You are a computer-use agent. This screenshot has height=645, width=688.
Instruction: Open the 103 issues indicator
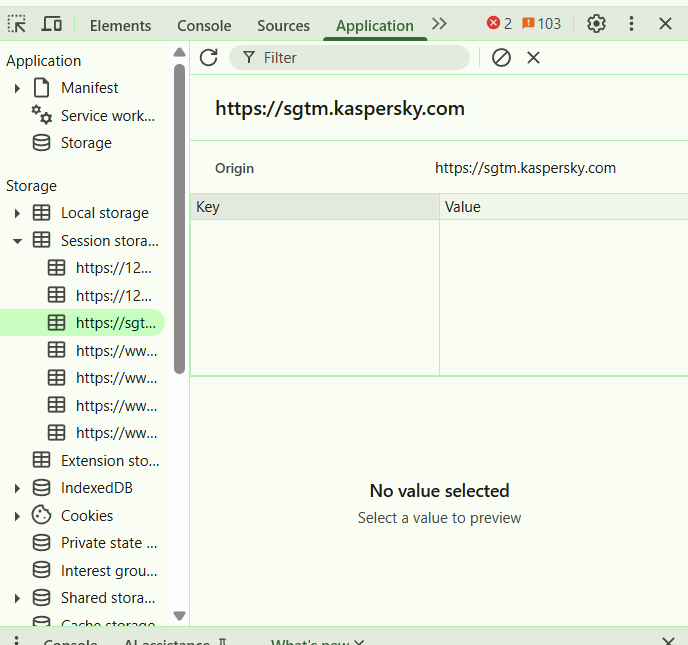[541, 23]
